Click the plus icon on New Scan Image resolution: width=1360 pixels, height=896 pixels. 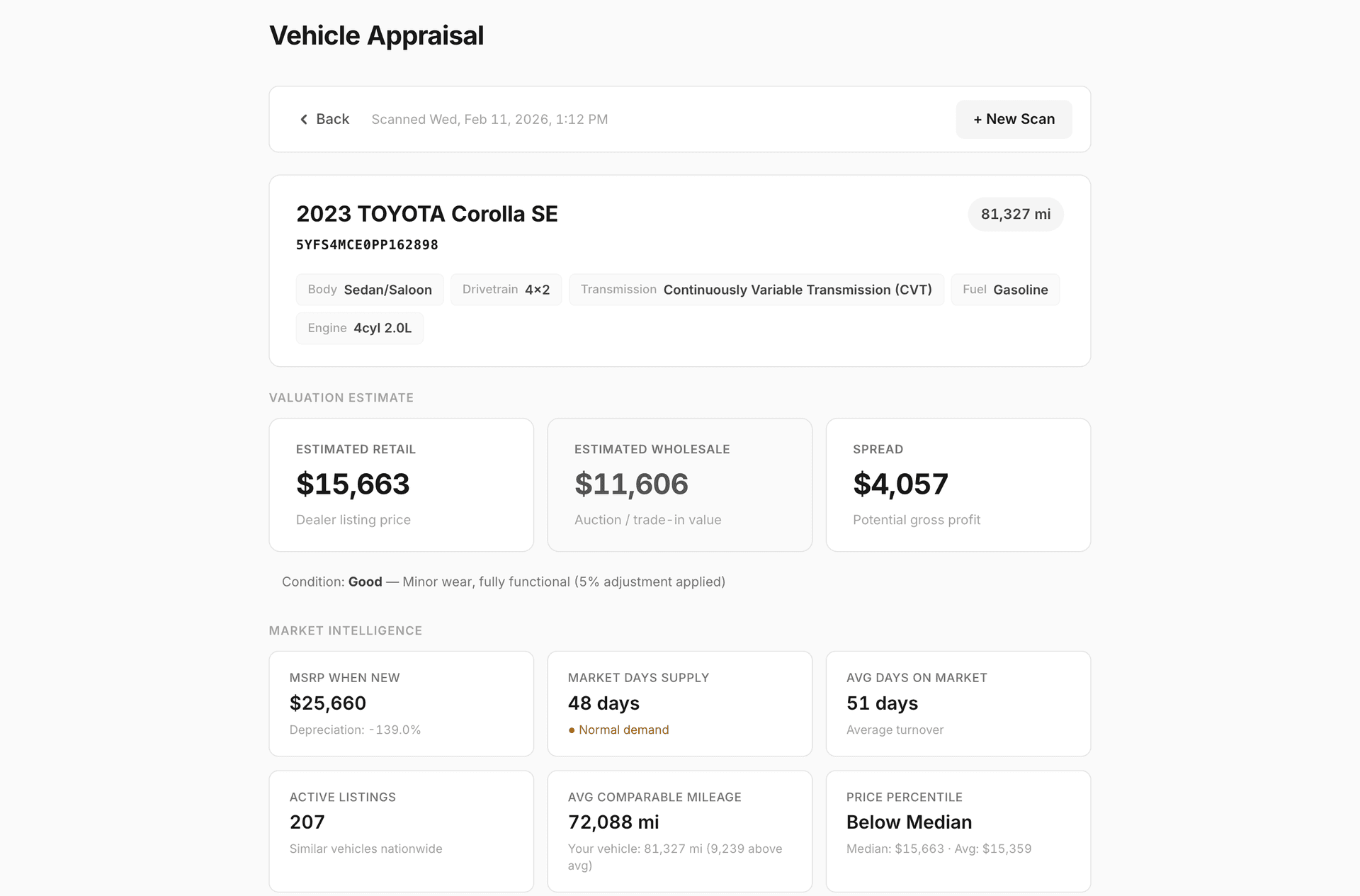[977, 119]
